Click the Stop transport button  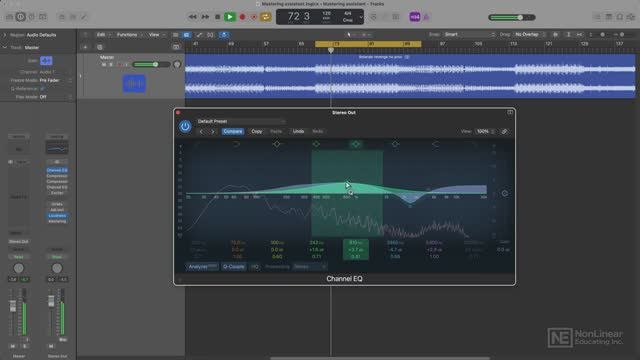(218, 17)
